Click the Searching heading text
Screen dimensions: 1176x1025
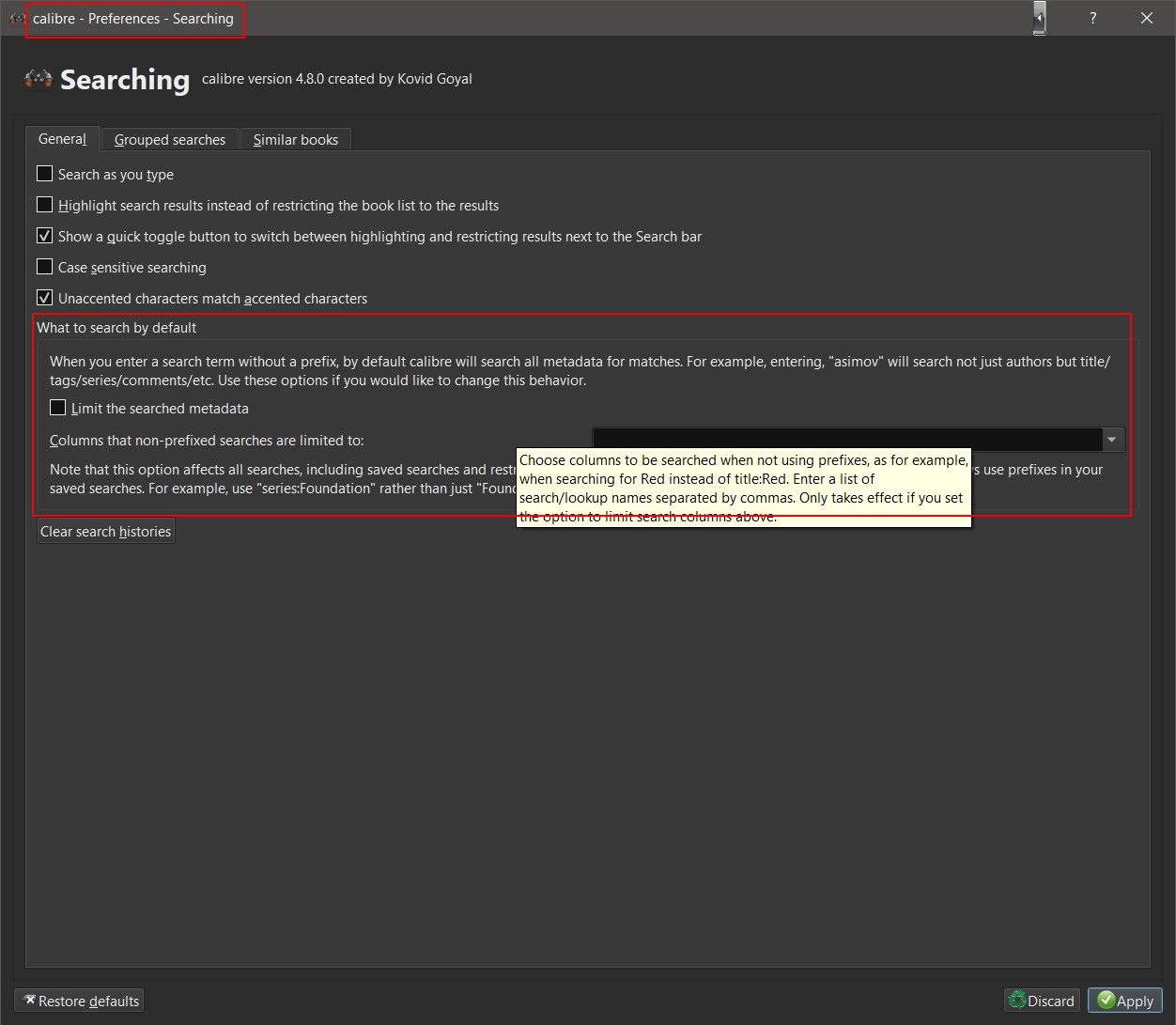(x=125, y=80)
